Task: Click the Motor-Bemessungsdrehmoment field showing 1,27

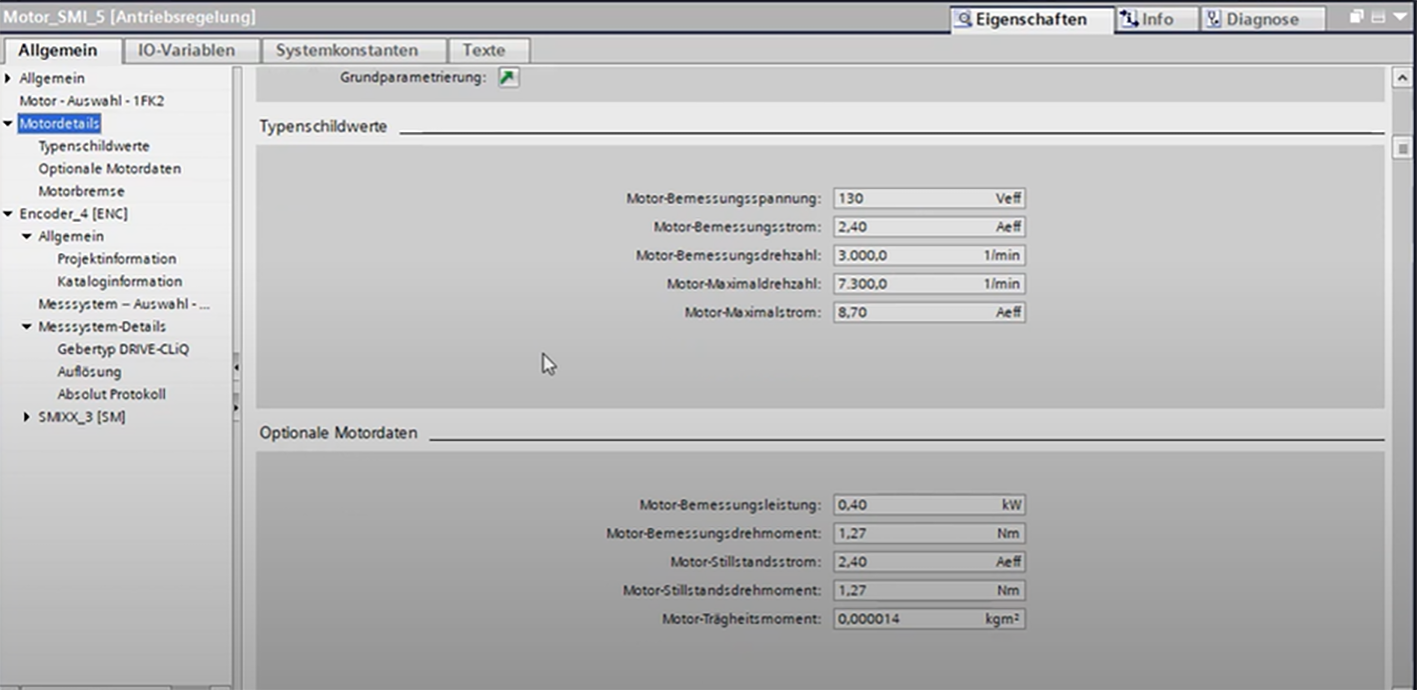Action: click(929, 533)
